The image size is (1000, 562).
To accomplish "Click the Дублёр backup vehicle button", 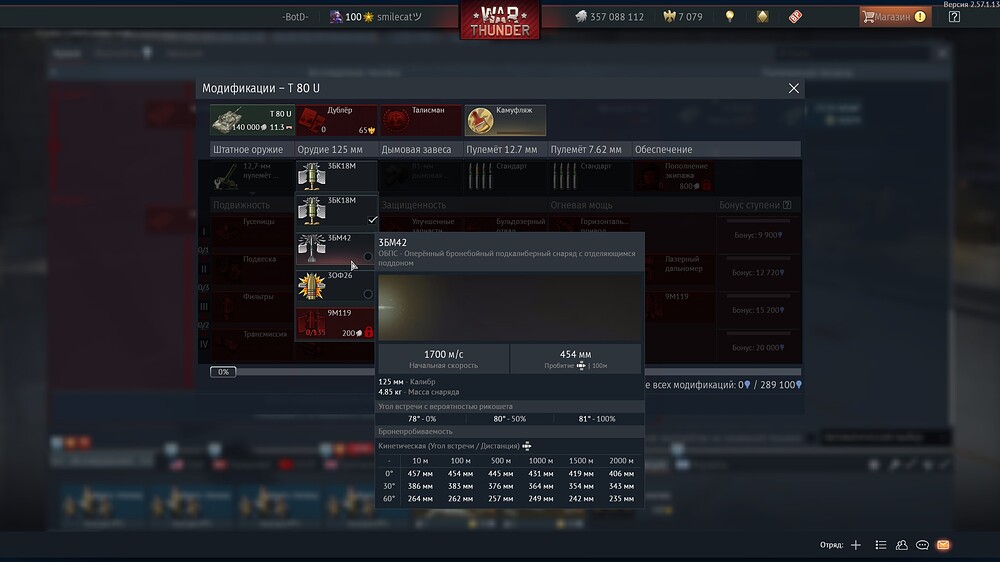I will 336,121.
